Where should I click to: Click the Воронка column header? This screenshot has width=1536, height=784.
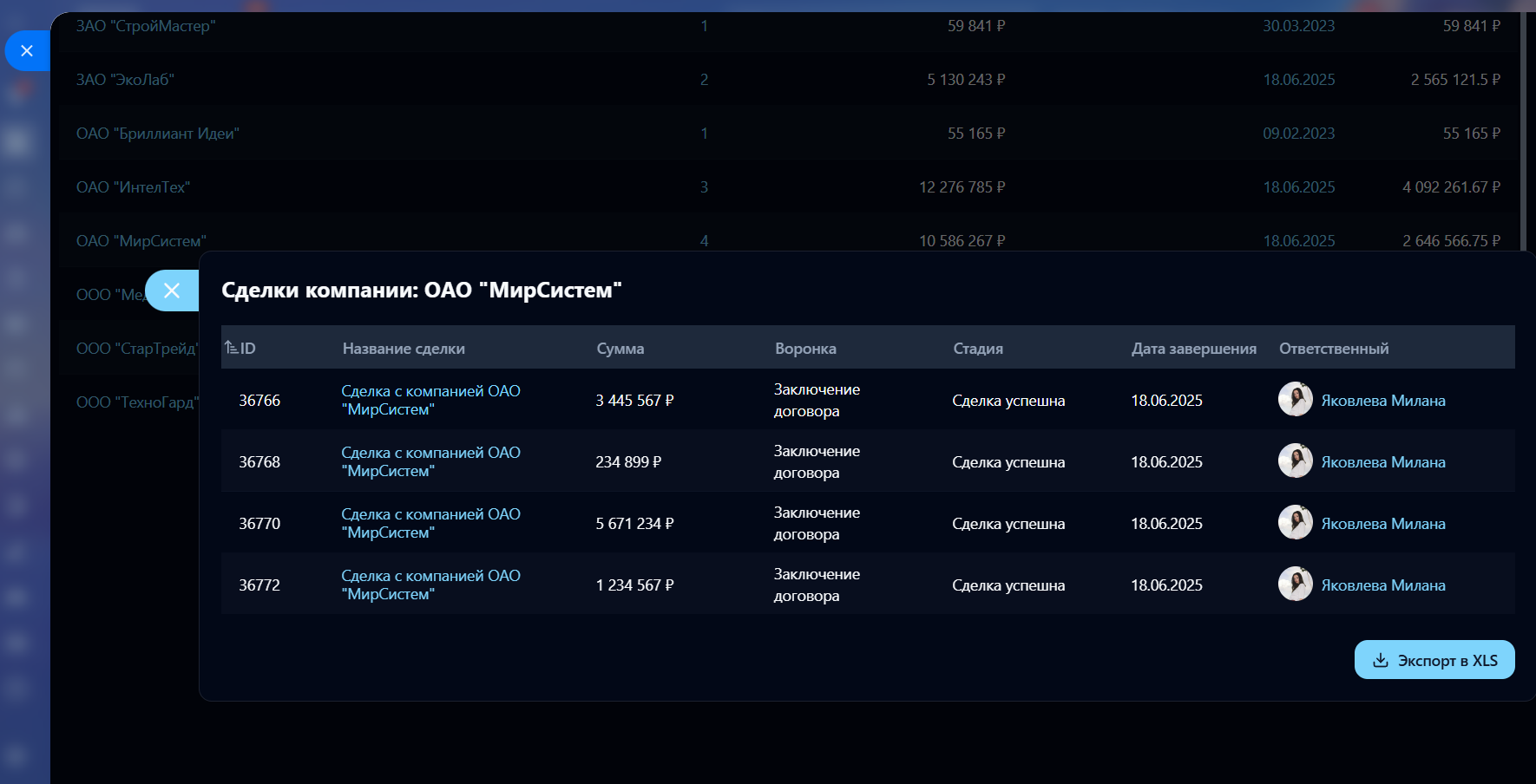805,349
